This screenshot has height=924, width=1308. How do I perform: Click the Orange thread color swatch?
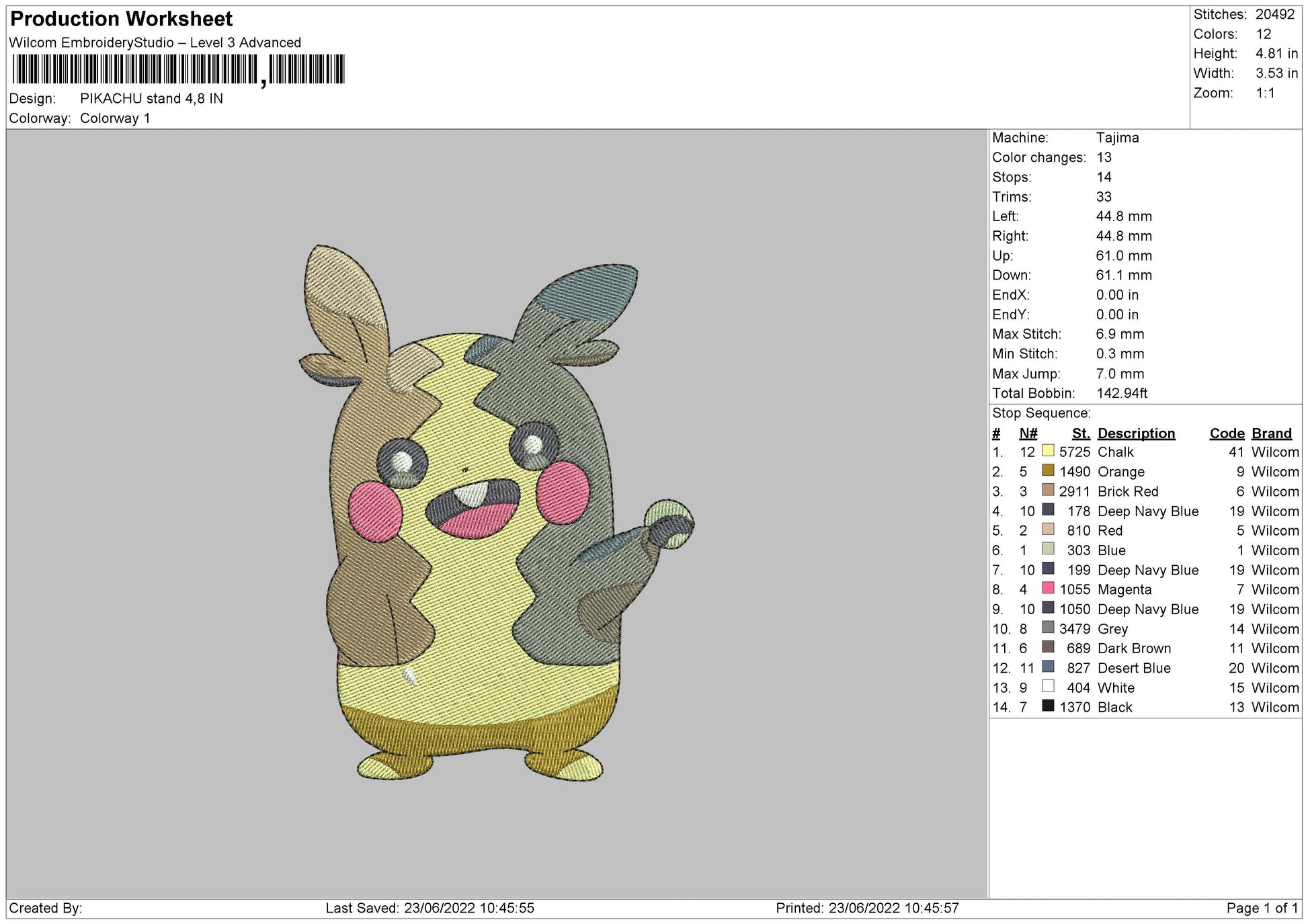coord(1049,472)
